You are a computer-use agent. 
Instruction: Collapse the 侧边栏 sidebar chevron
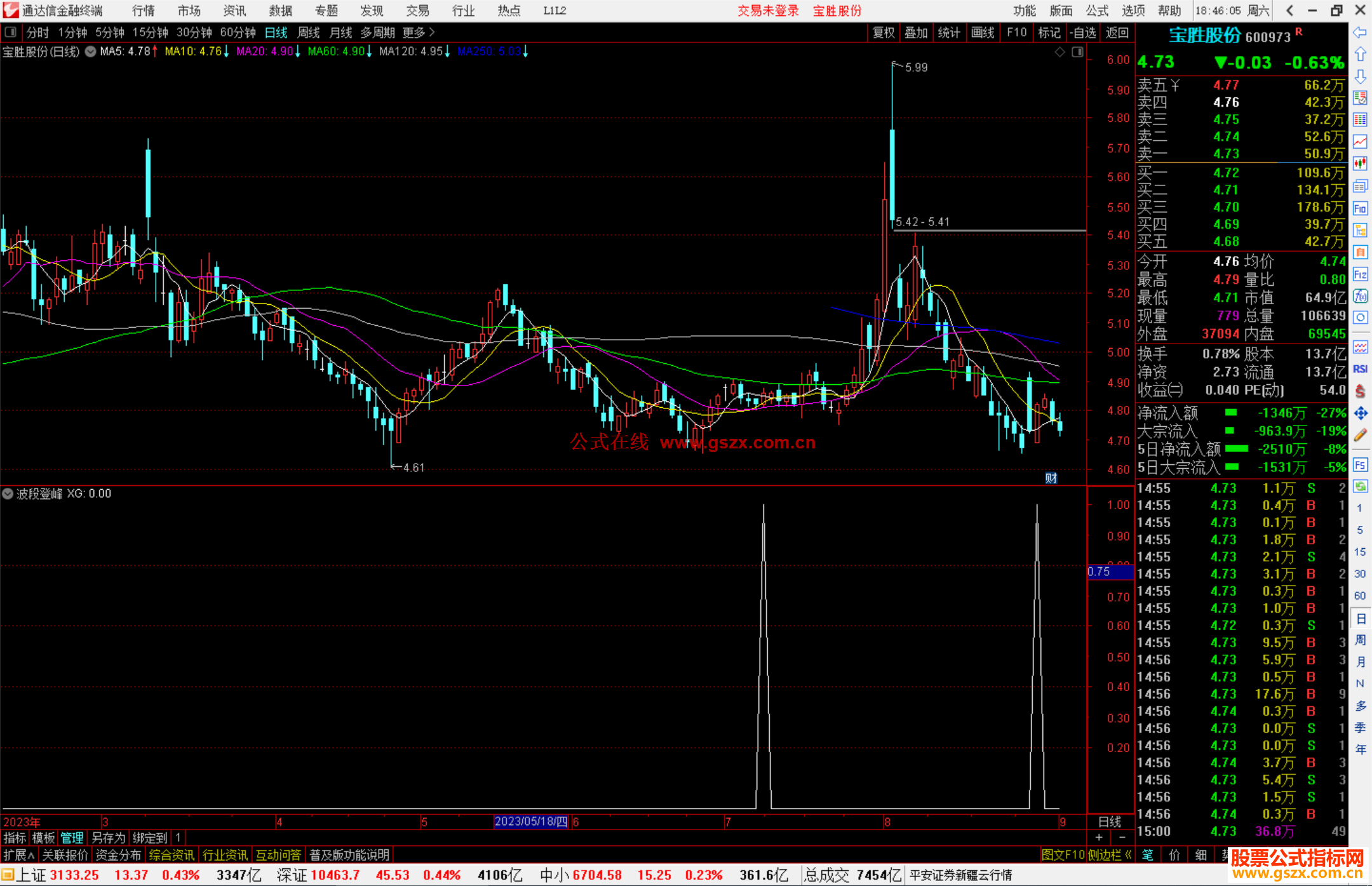pos(1128,855)
